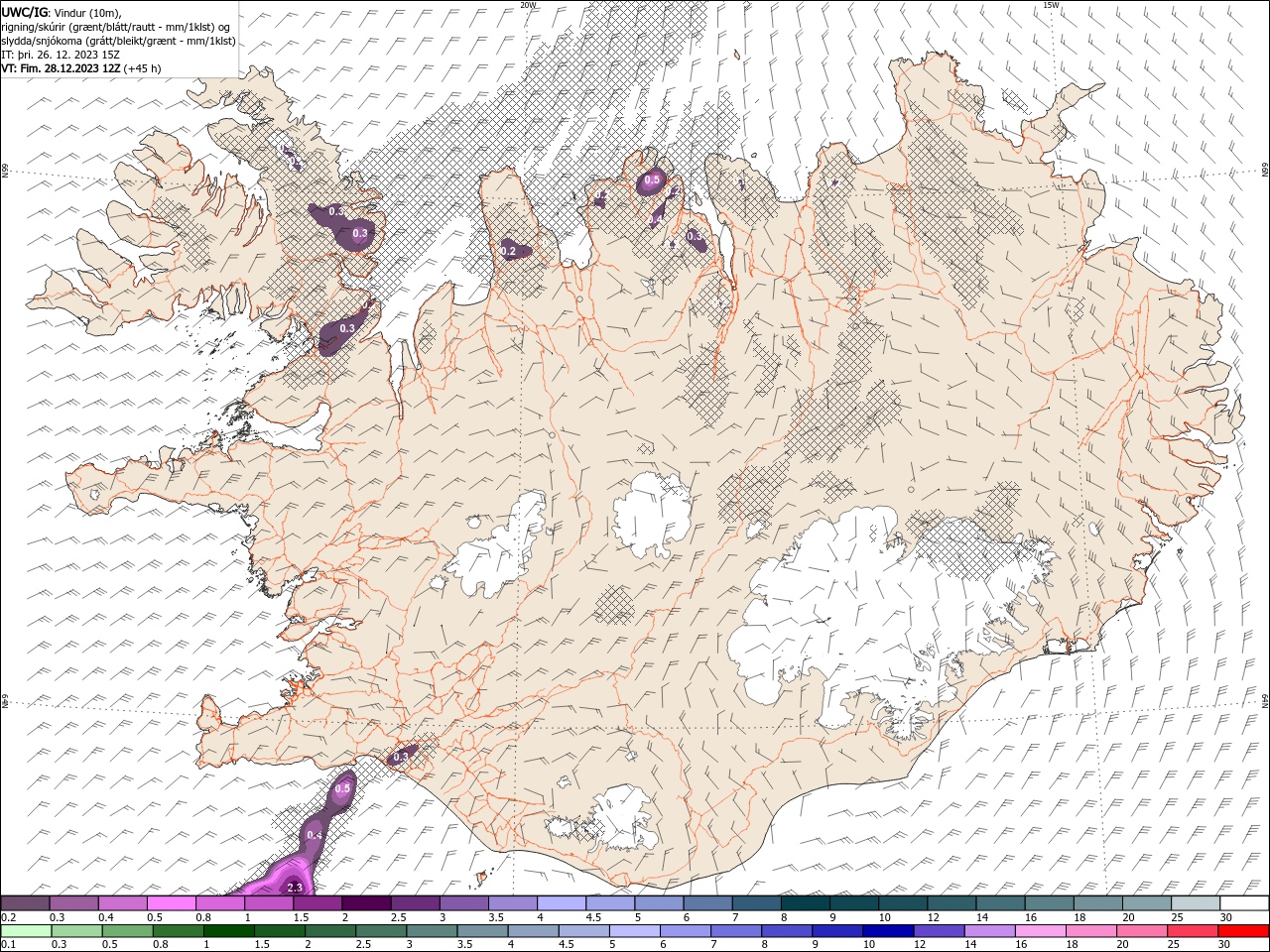Select the lower-scale swatch between 5 and 6
The image size is (1270, 952).
(x=634, y=931)
